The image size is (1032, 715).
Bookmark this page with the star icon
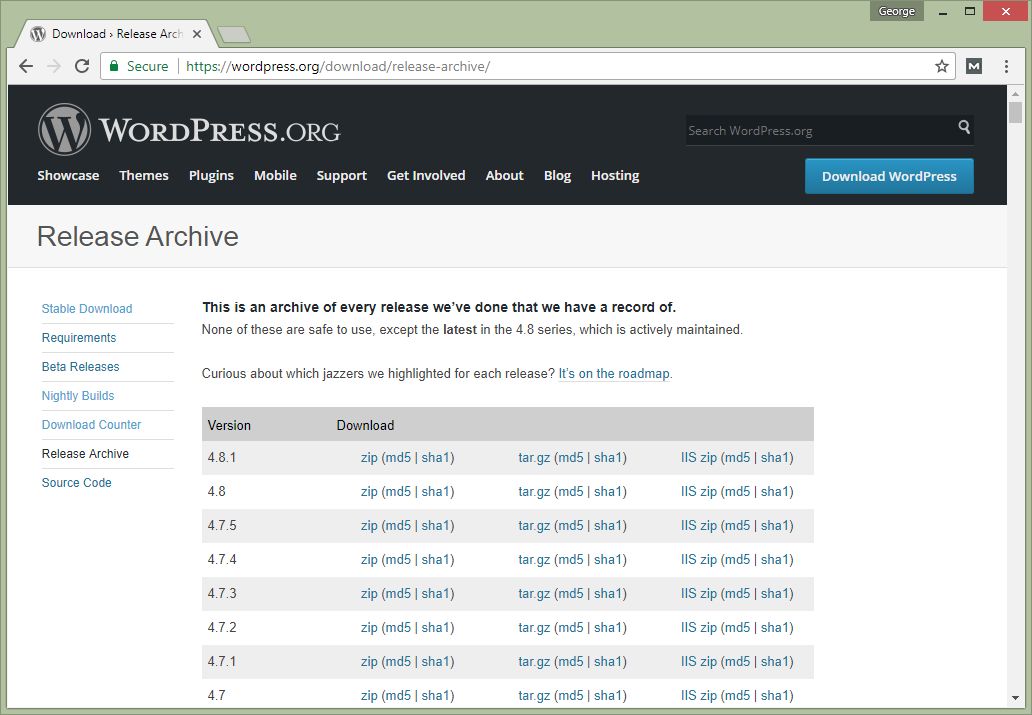pos(942,66)
